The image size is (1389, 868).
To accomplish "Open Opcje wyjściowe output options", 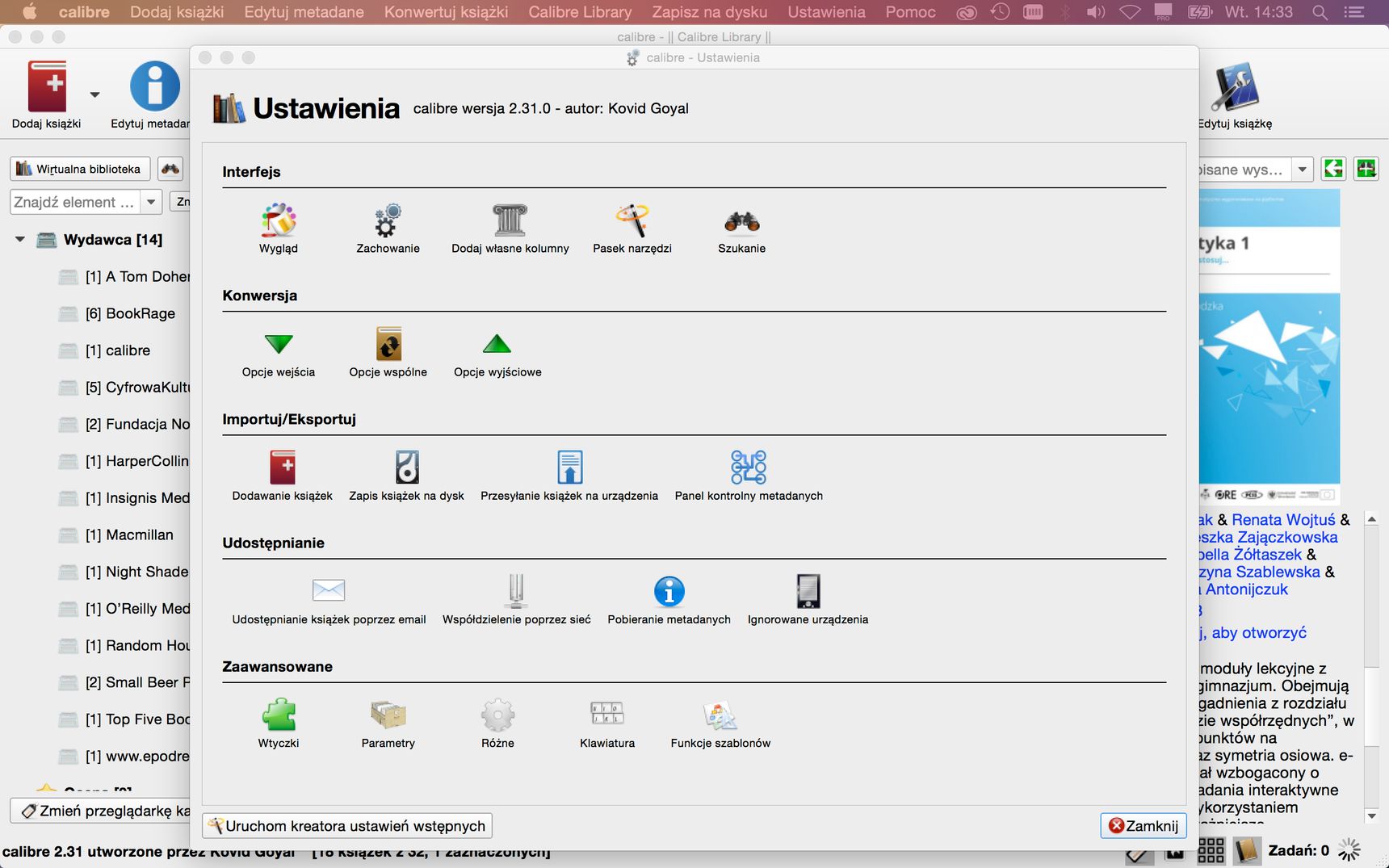I will coord(497,353).
